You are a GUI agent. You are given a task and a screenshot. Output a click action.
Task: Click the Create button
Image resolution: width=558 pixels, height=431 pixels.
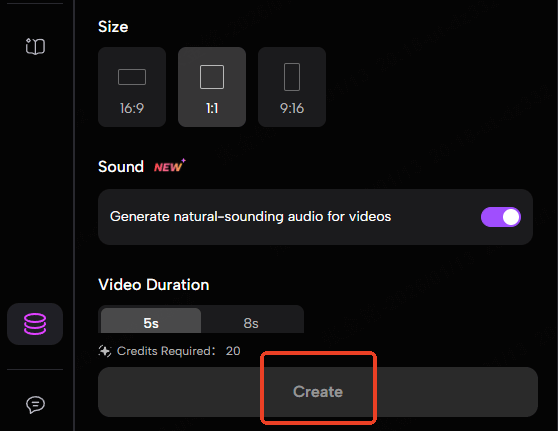click(318, 392)
